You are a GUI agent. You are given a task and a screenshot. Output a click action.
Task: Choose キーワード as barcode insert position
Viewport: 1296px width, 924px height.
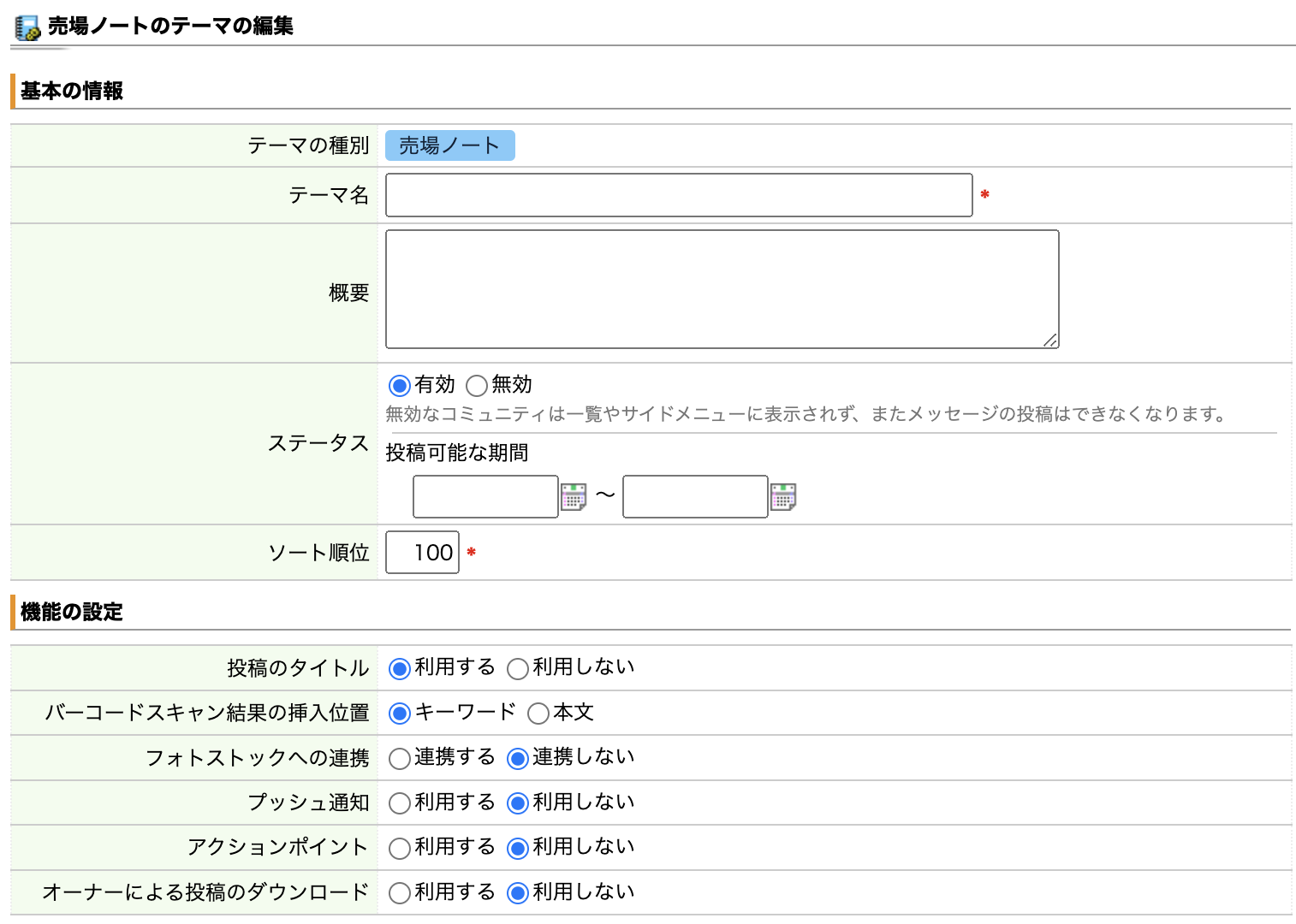click(x=400, y=714)
